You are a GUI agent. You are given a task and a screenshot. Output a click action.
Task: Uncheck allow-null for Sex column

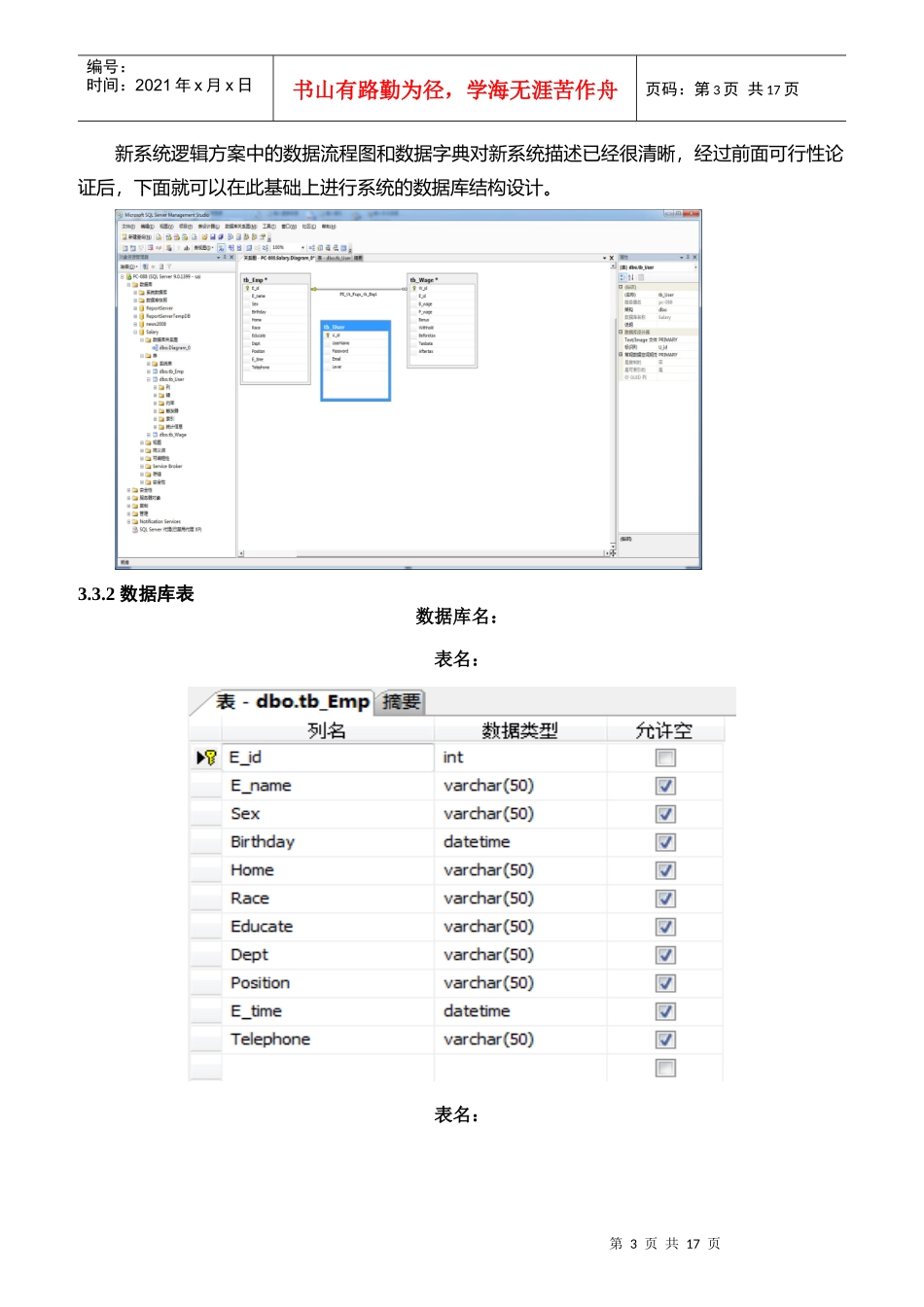coord(665,814)
